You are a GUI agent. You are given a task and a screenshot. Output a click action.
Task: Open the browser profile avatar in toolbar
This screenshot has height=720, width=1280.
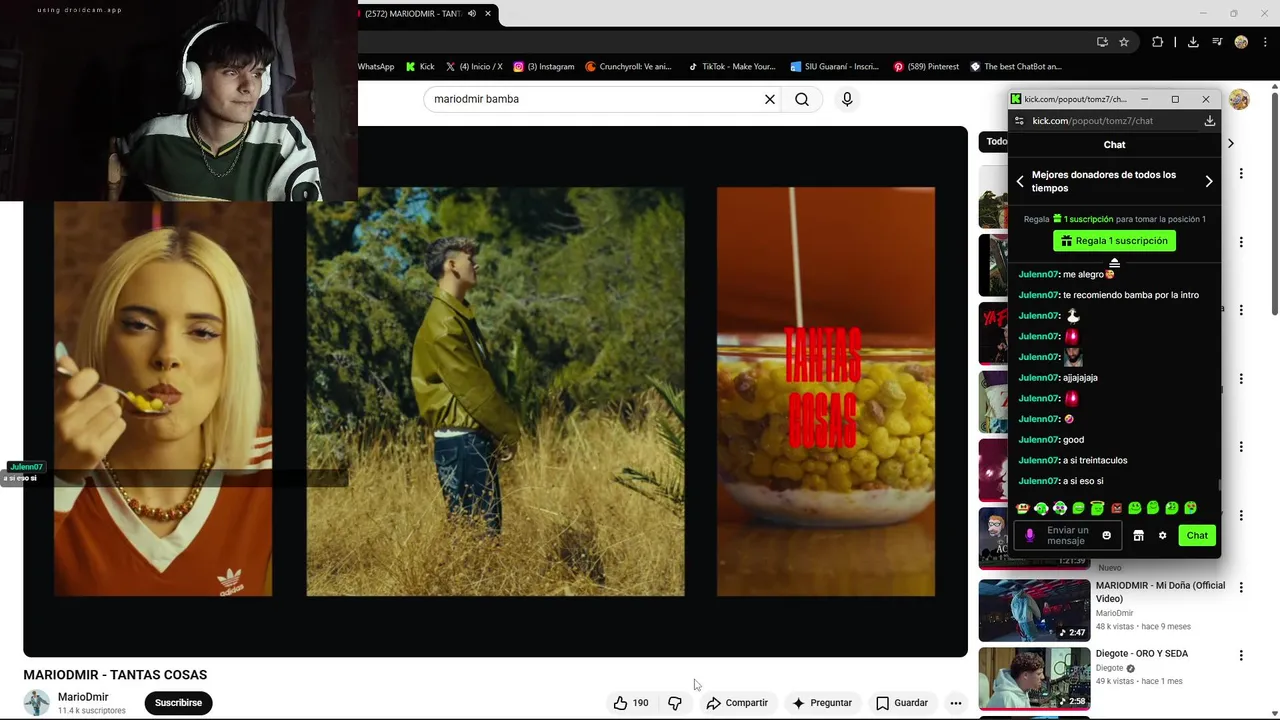[1241, 42]
